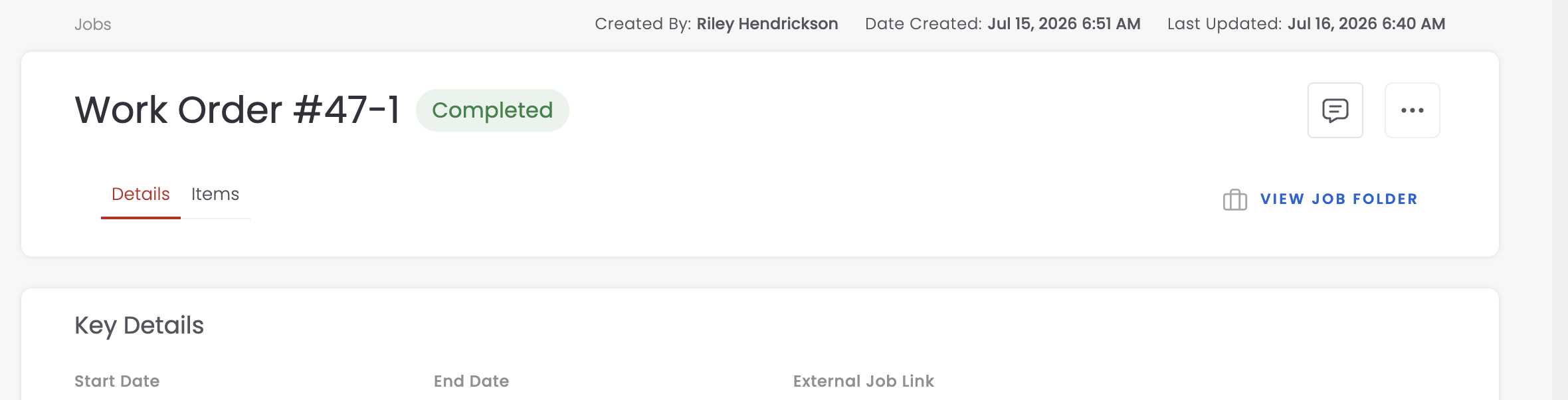
Task: Click the Created By label text
Action: coord(642,24)
